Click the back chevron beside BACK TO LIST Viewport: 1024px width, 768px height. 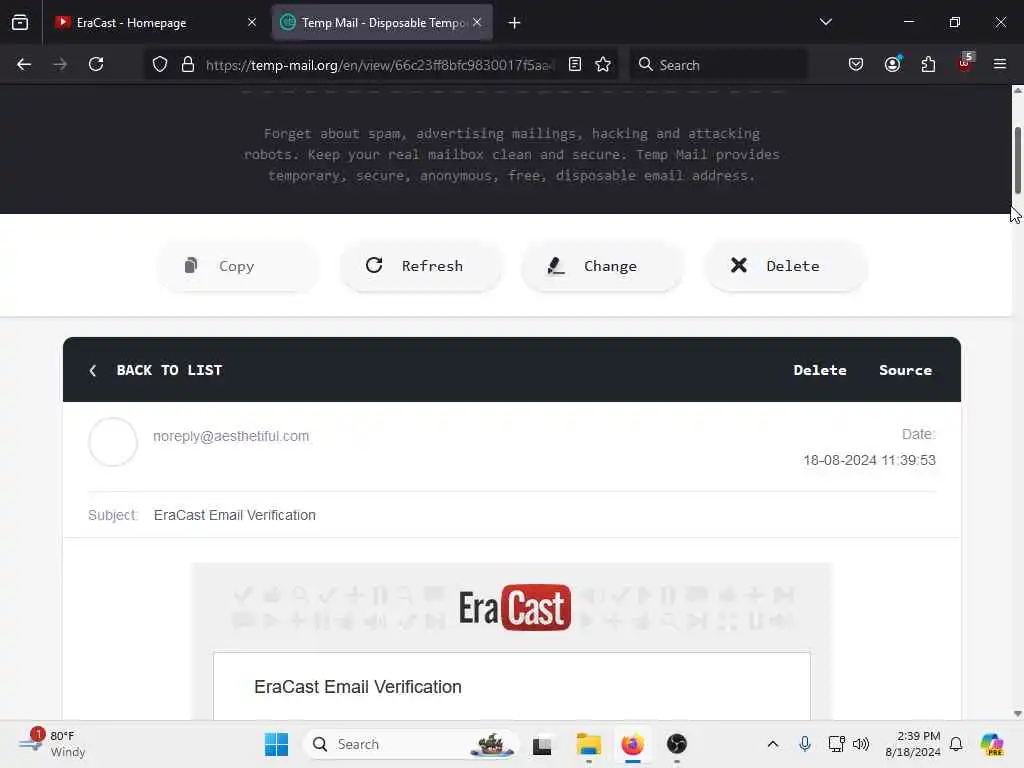pos(93,370)
